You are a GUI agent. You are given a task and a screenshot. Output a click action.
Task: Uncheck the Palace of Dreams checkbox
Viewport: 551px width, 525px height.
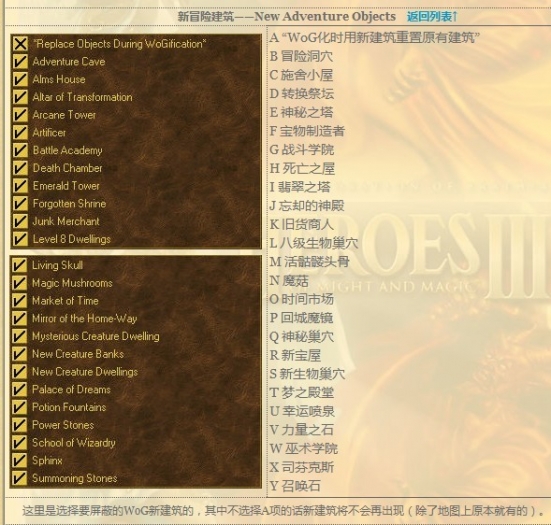point(19,389)
